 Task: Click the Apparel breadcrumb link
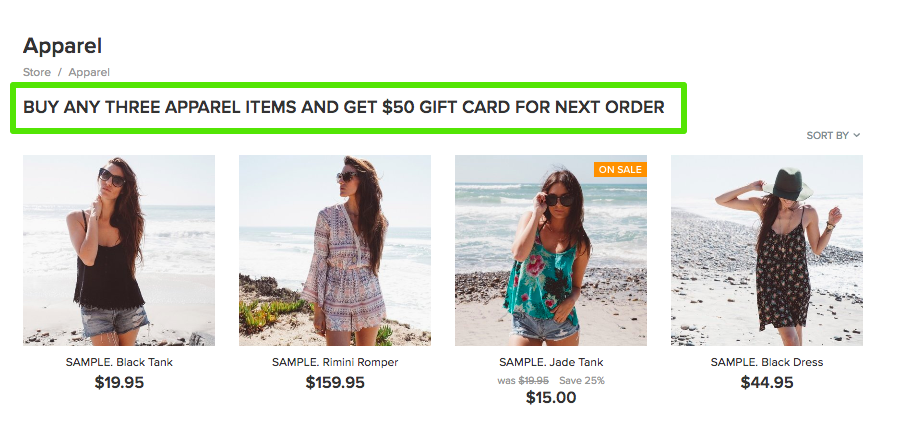(89, 72)
